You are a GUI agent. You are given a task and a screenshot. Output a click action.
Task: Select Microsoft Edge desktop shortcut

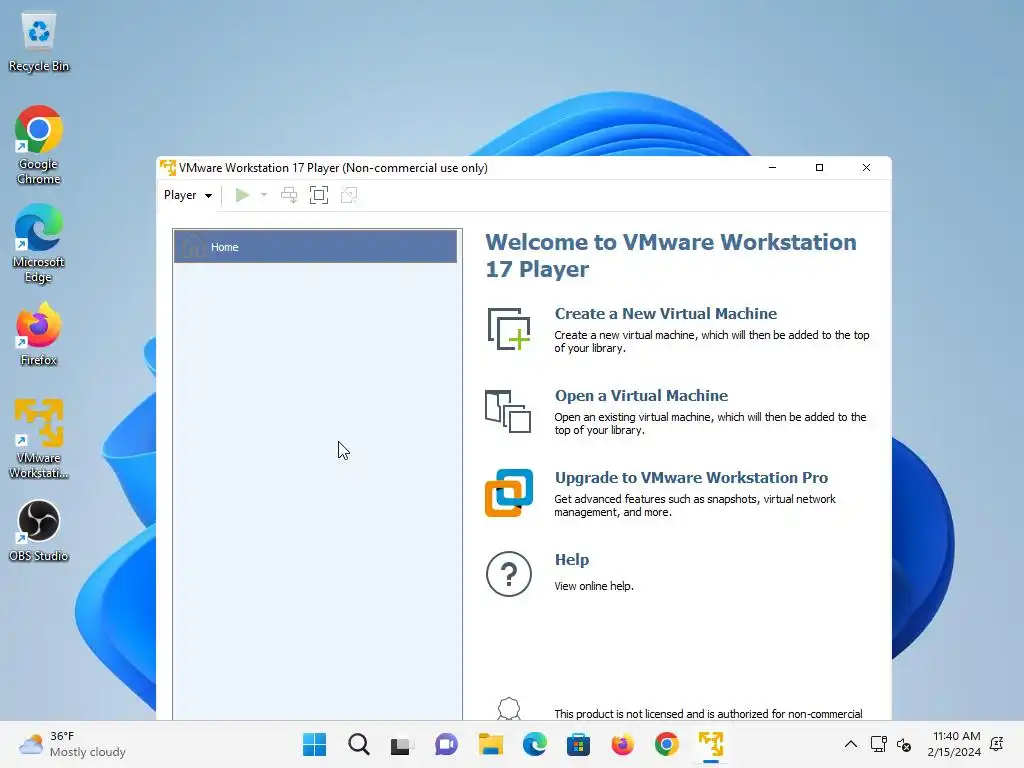click(39, 243)
